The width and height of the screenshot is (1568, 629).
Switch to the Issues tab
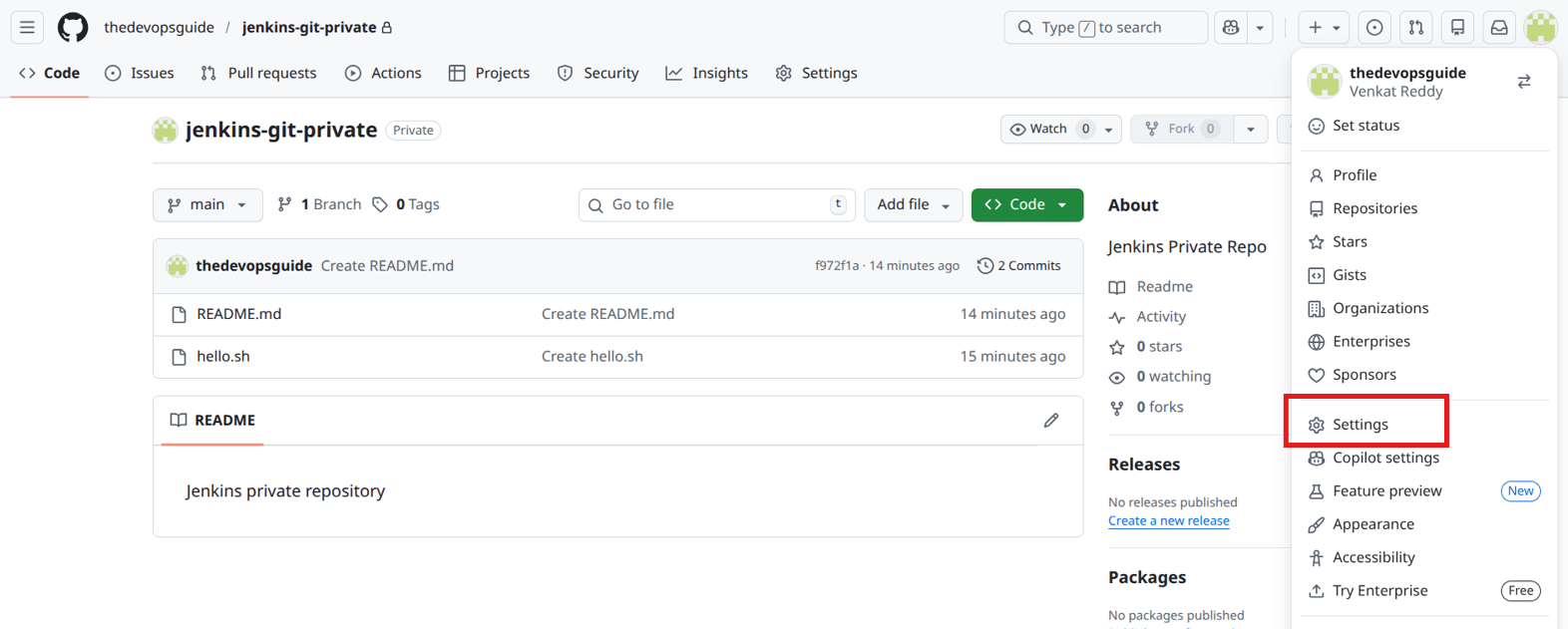140,73
